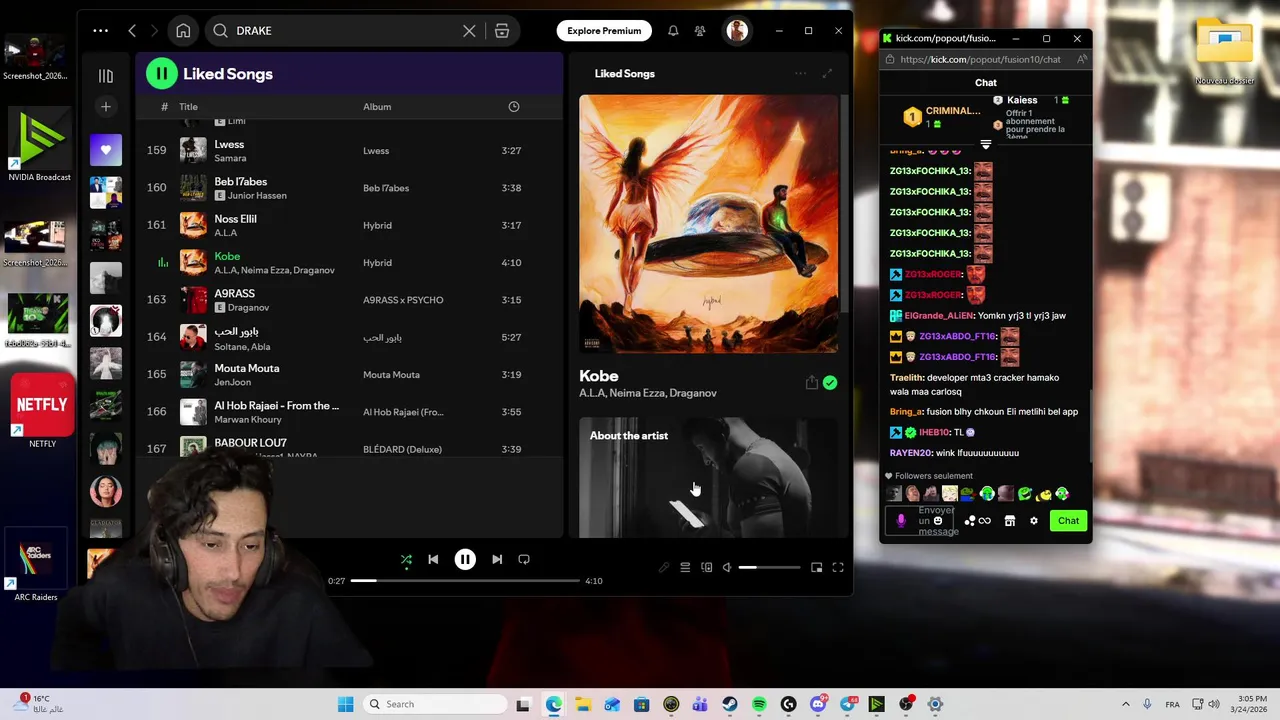Toggle Kobe saved green checkmark
1280x720 pixels.
[x=830, y=383]
